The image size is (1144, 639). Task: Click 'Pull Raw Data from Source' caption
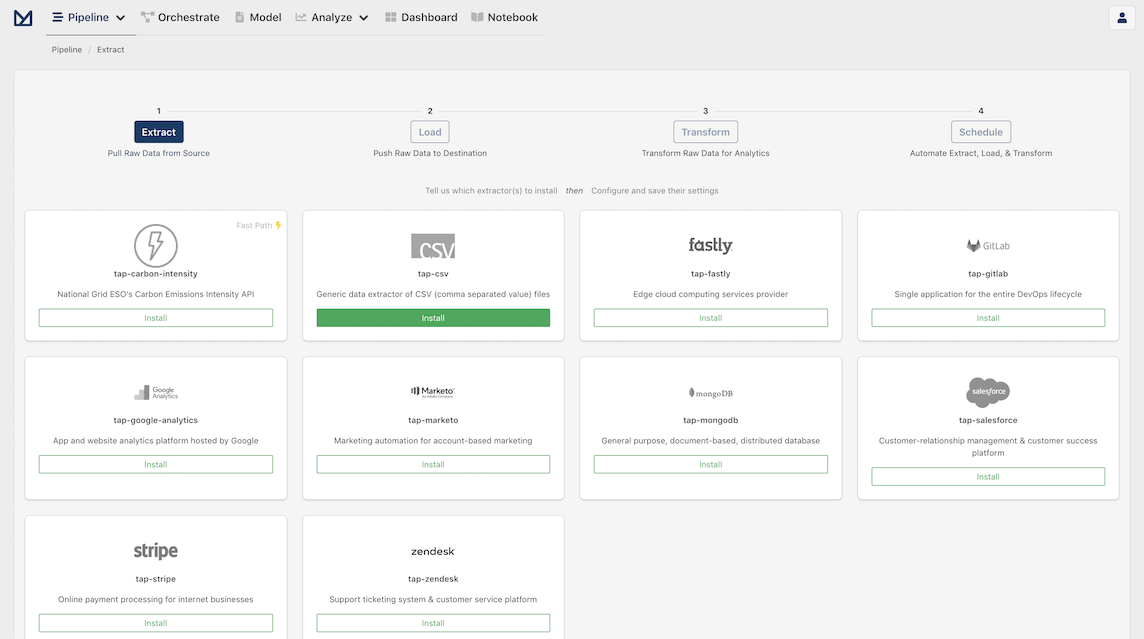[158, 153]
